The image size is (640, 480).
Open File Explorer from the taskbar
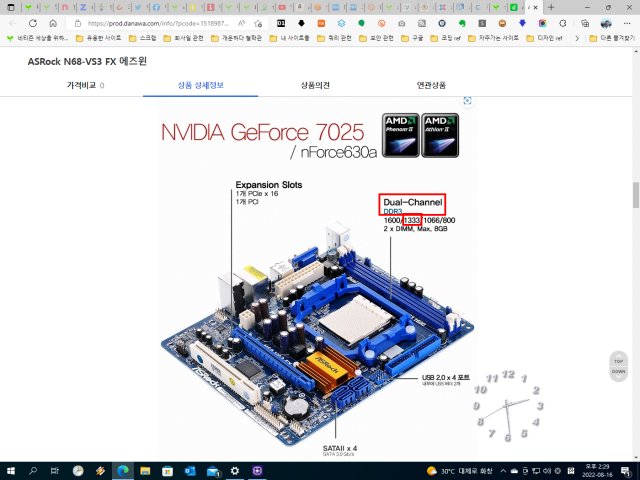coord(145,471)
